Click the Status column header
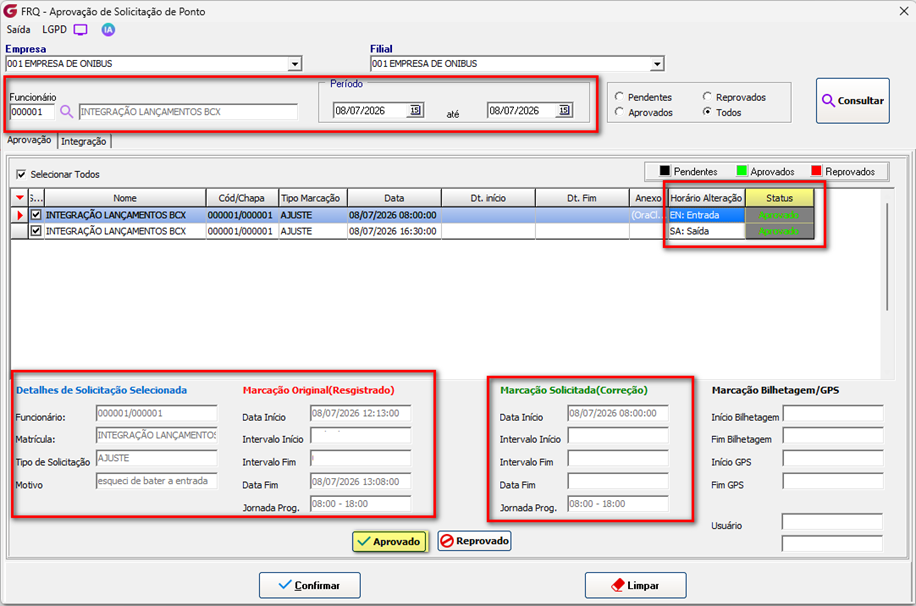Image resolution: width=916 pixels, height=606 pixels. [780, 198]
